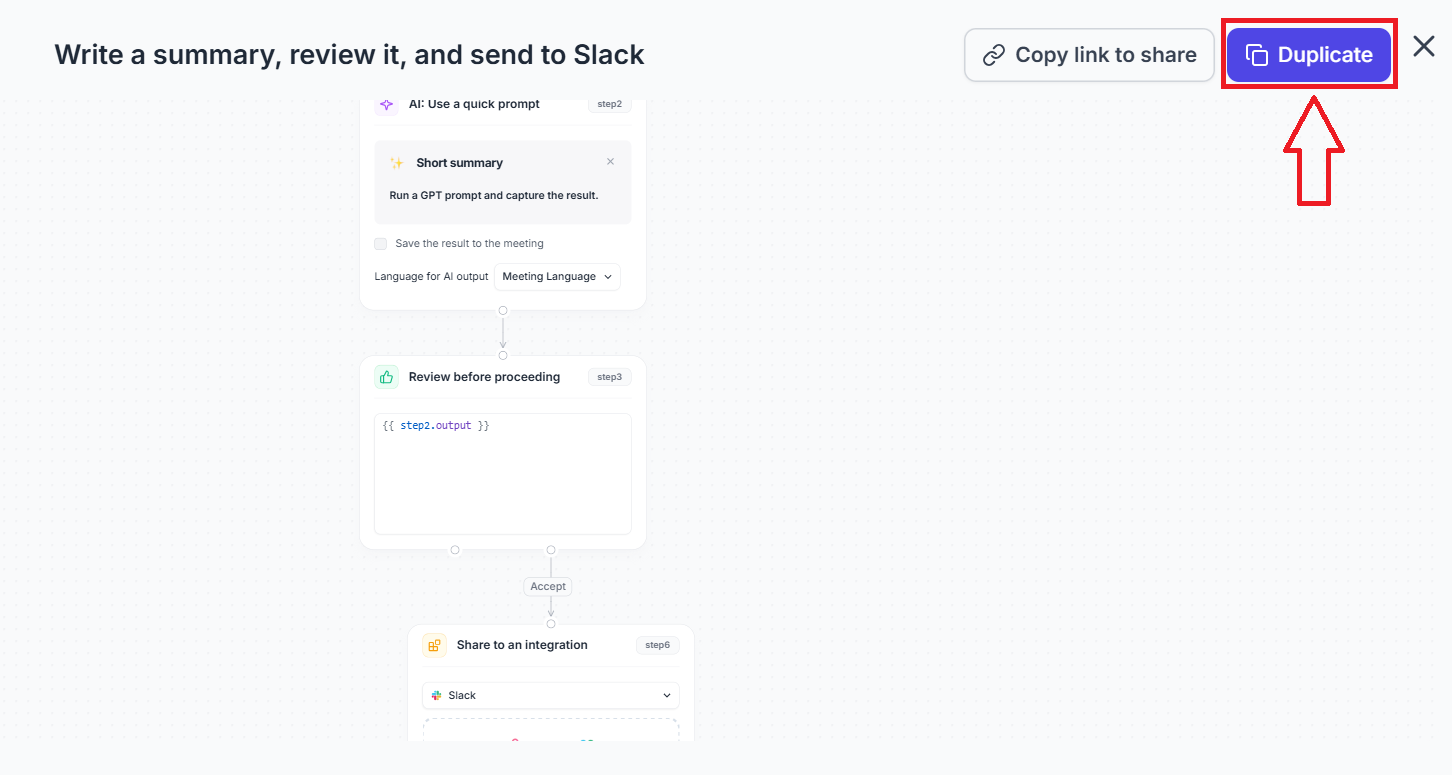
Task: Enable Save the result to the meeting
Action: click(381, 244)
